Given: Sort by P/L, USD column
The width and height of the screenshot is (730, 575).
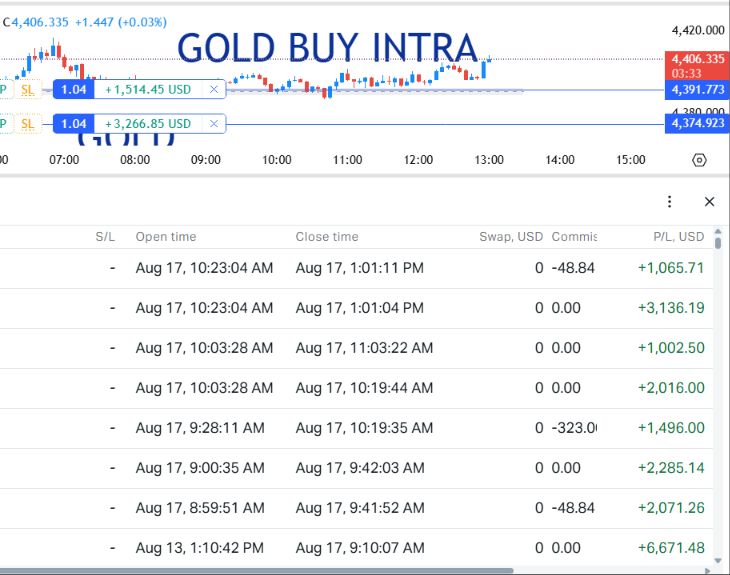Looking at the screenshot, I should pyautogui.click(x=678, y=237).
